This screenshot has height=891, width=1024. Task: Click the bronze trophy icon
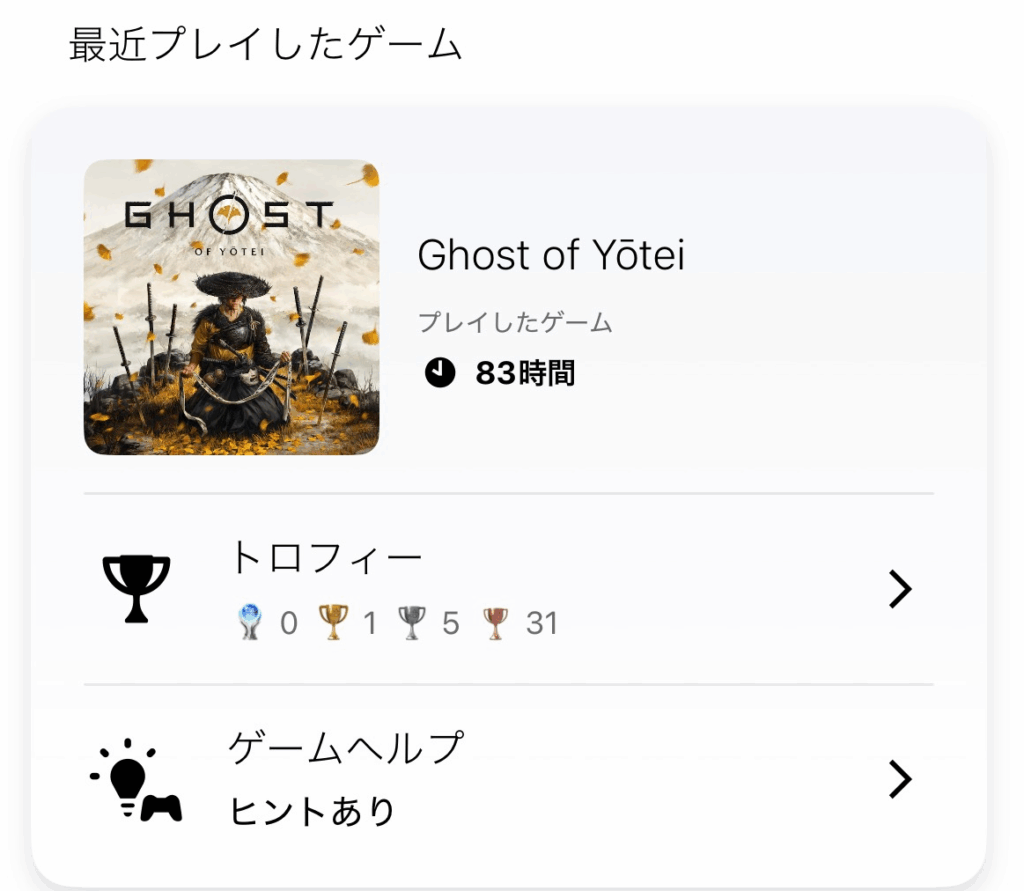(494, 623)
